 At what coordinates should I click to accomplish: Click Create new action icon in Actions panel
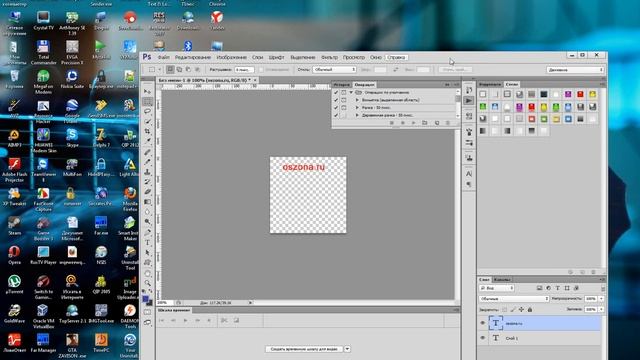tap(436, 122)
